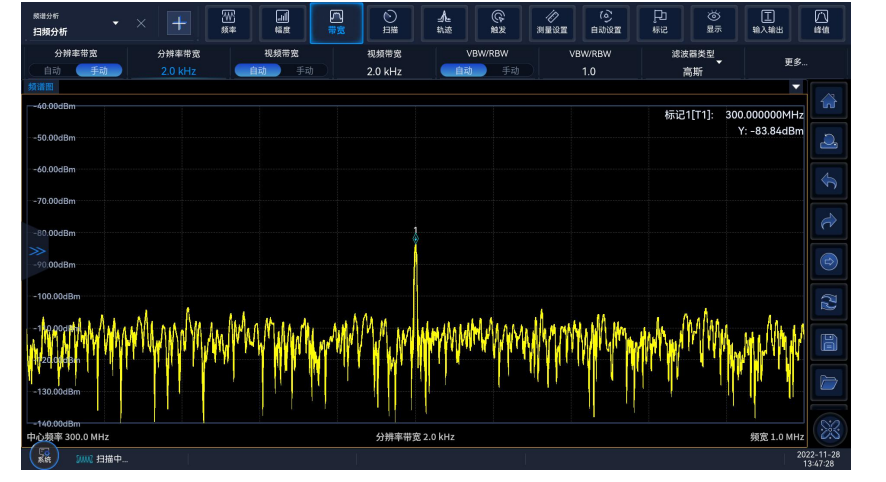Image resolution: width=886 pixels, height=482 pixels.
Task: Set 视频带宽 (VBW) toggle to 手动
Action: 304,71
